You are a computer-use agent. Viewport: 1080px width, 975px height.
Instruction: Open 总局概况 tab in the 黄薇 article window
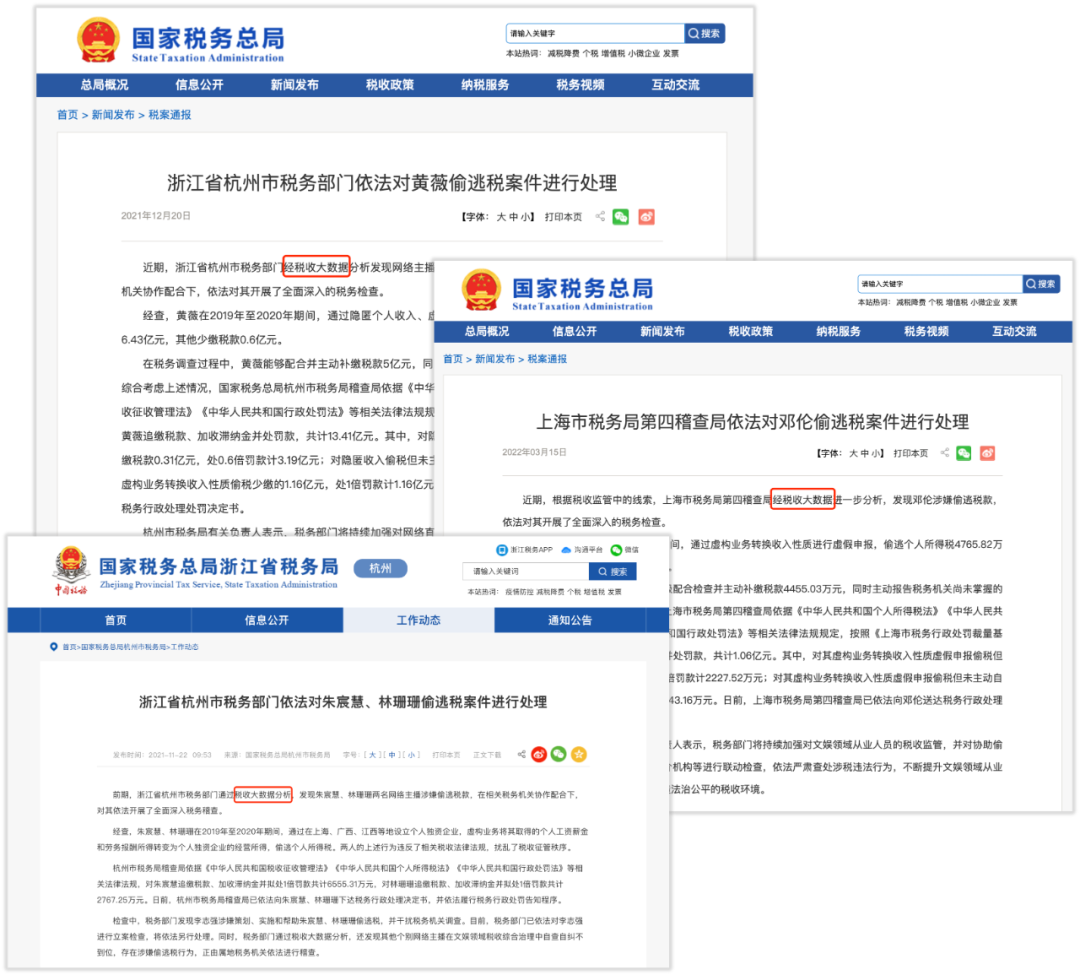point(104,85)
